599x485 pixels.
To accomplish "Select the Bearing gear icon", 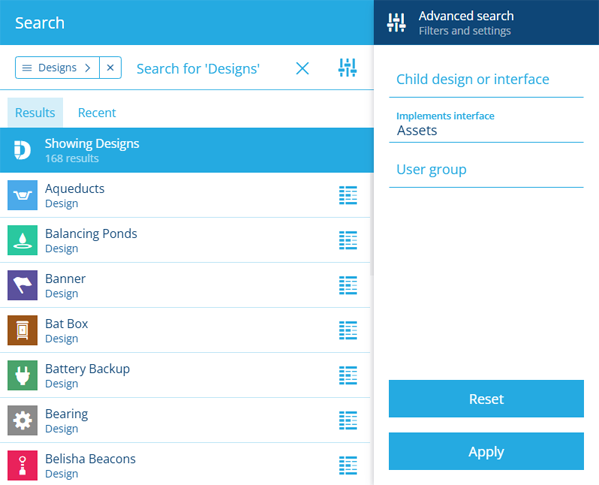I will pyautogui.click(x=23, y=420).
